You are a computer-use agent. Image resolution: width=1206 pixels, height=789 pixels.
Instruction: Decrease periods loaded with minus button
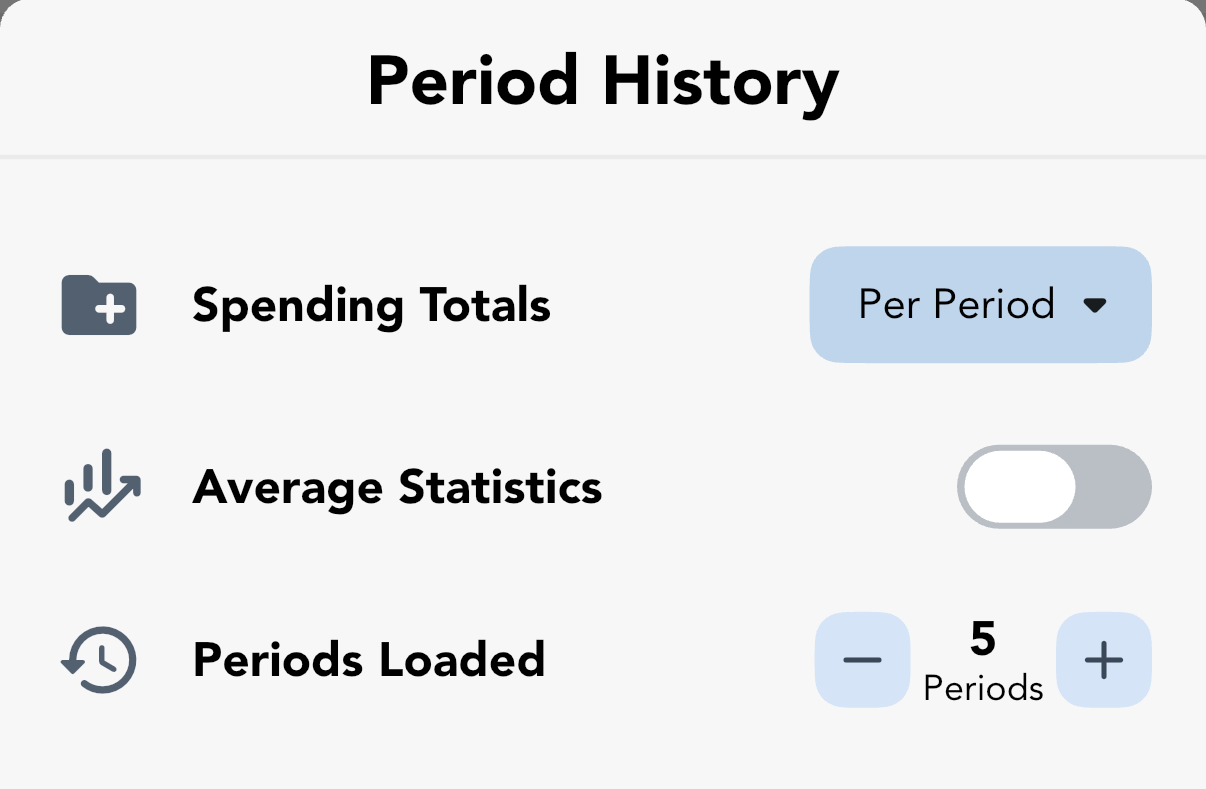(x=862, y=660)
